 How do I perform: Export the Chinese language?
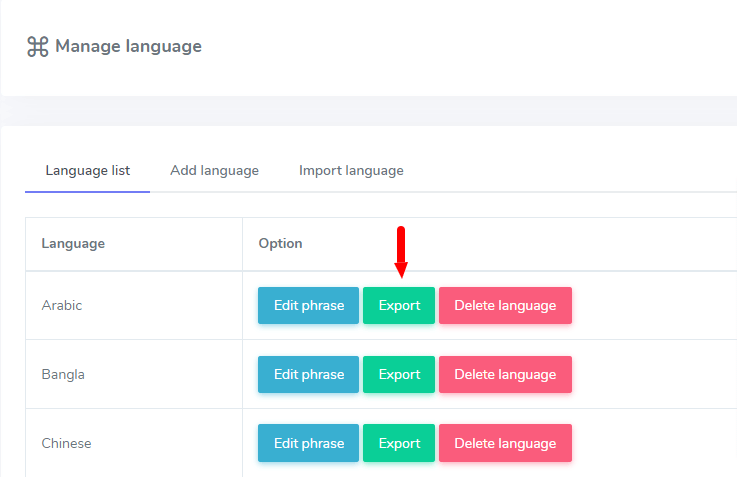399,444
